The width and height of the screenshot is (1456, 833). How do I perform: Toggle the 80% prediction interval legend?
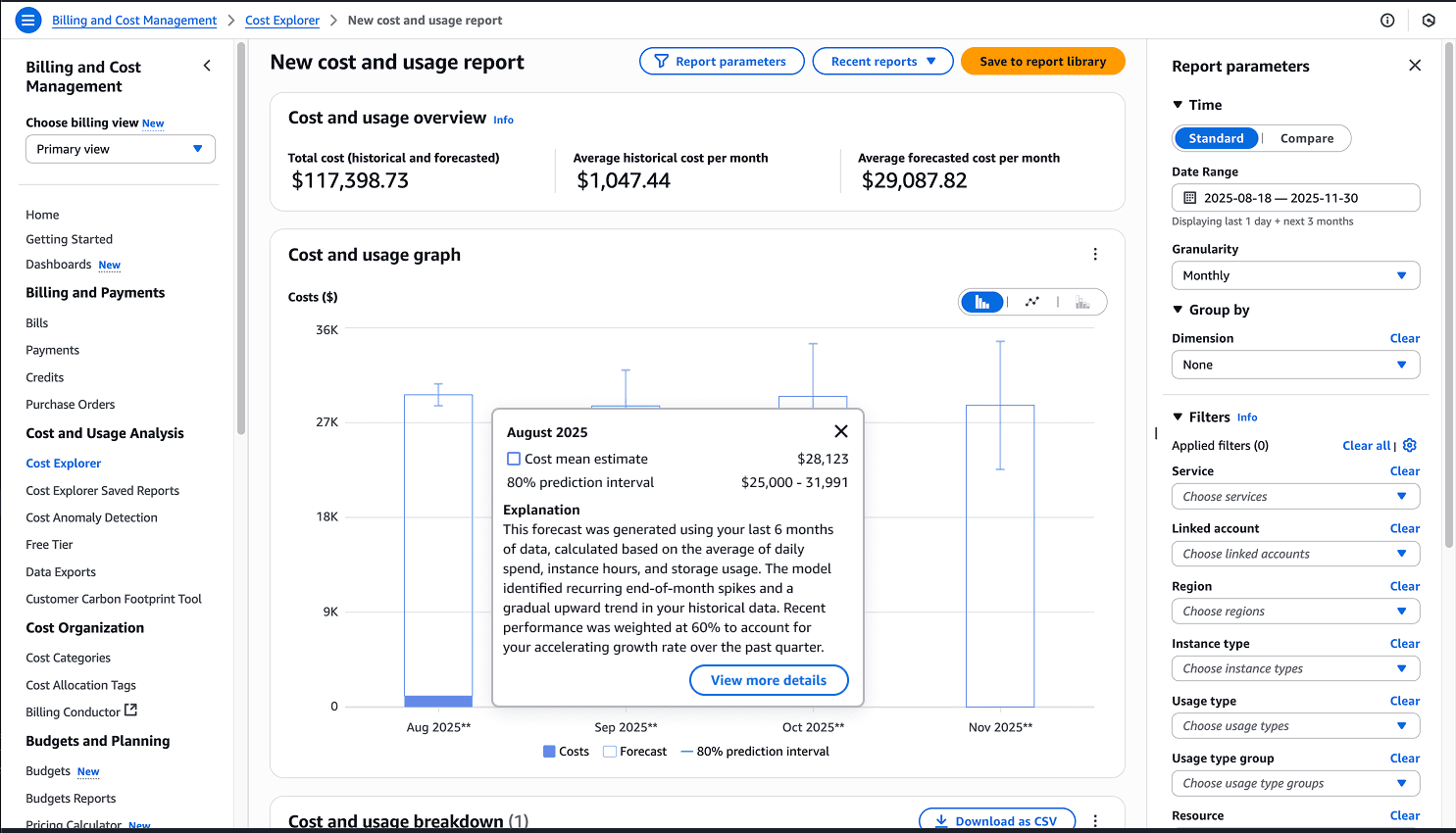tap(755, 752)
